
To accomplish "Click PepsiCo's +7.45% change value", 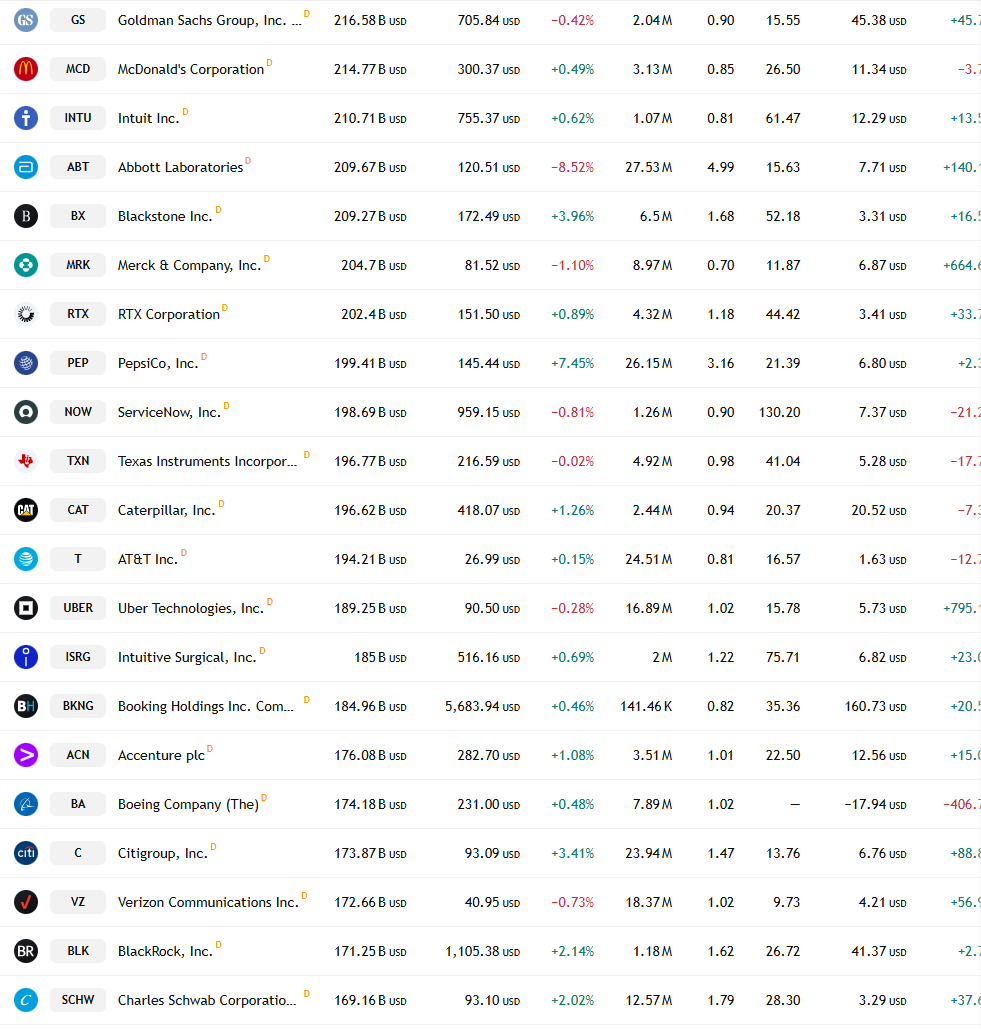I will coord(572,364).
